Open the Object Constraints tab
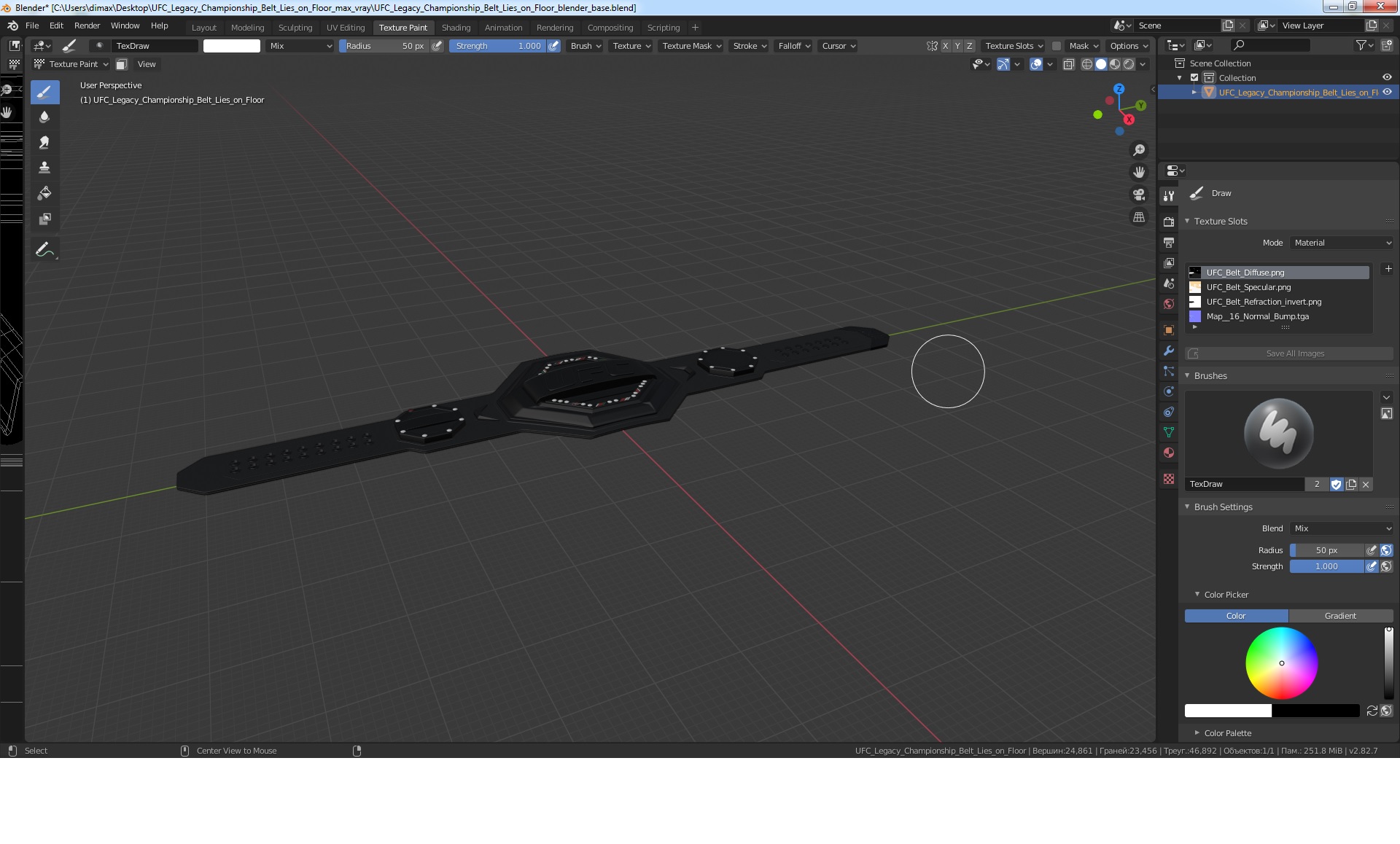The height and width of the screenshot is (844, 1400). (1169, 412)
